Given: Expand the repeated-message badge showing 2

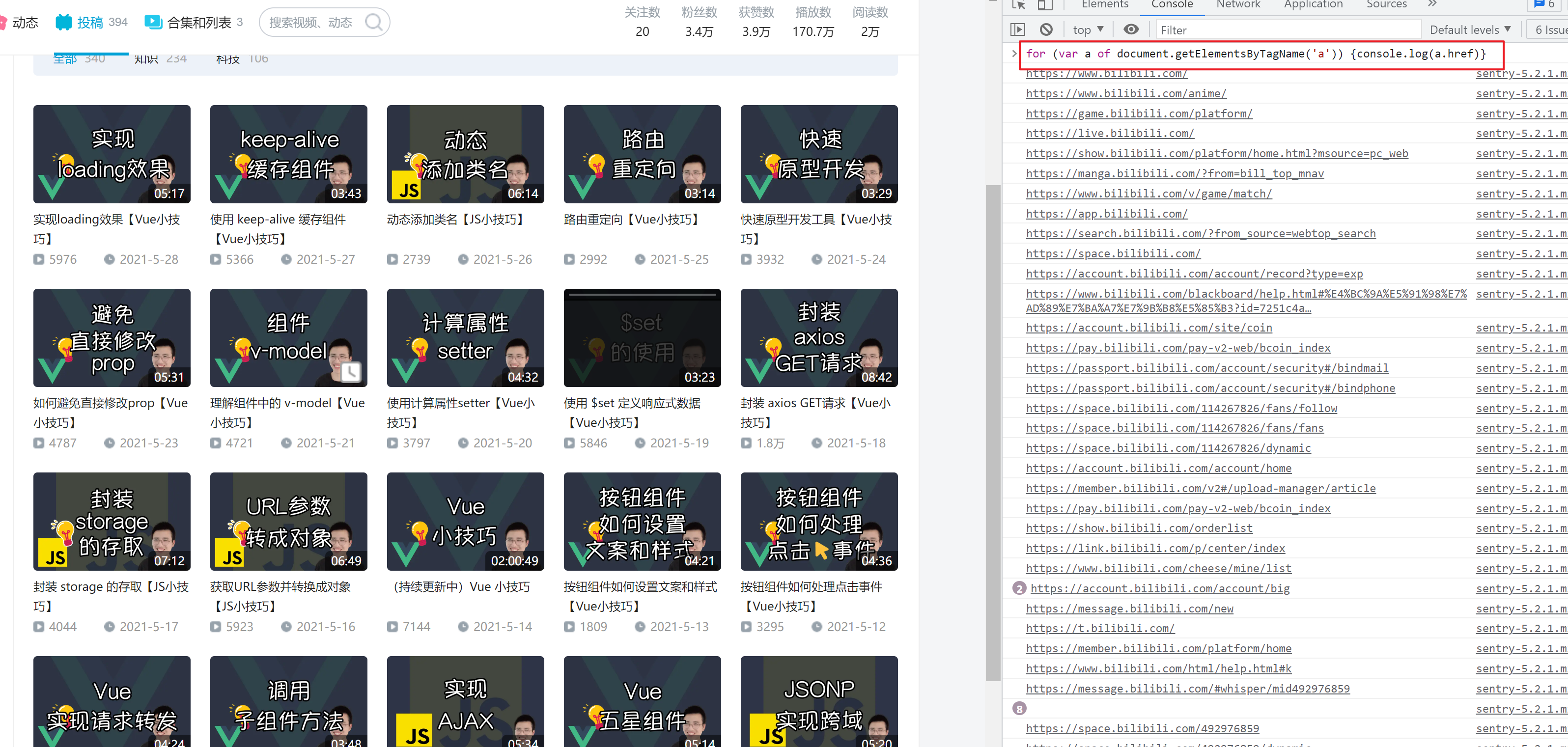Looking at the screenshot, I should [1019, 589].
